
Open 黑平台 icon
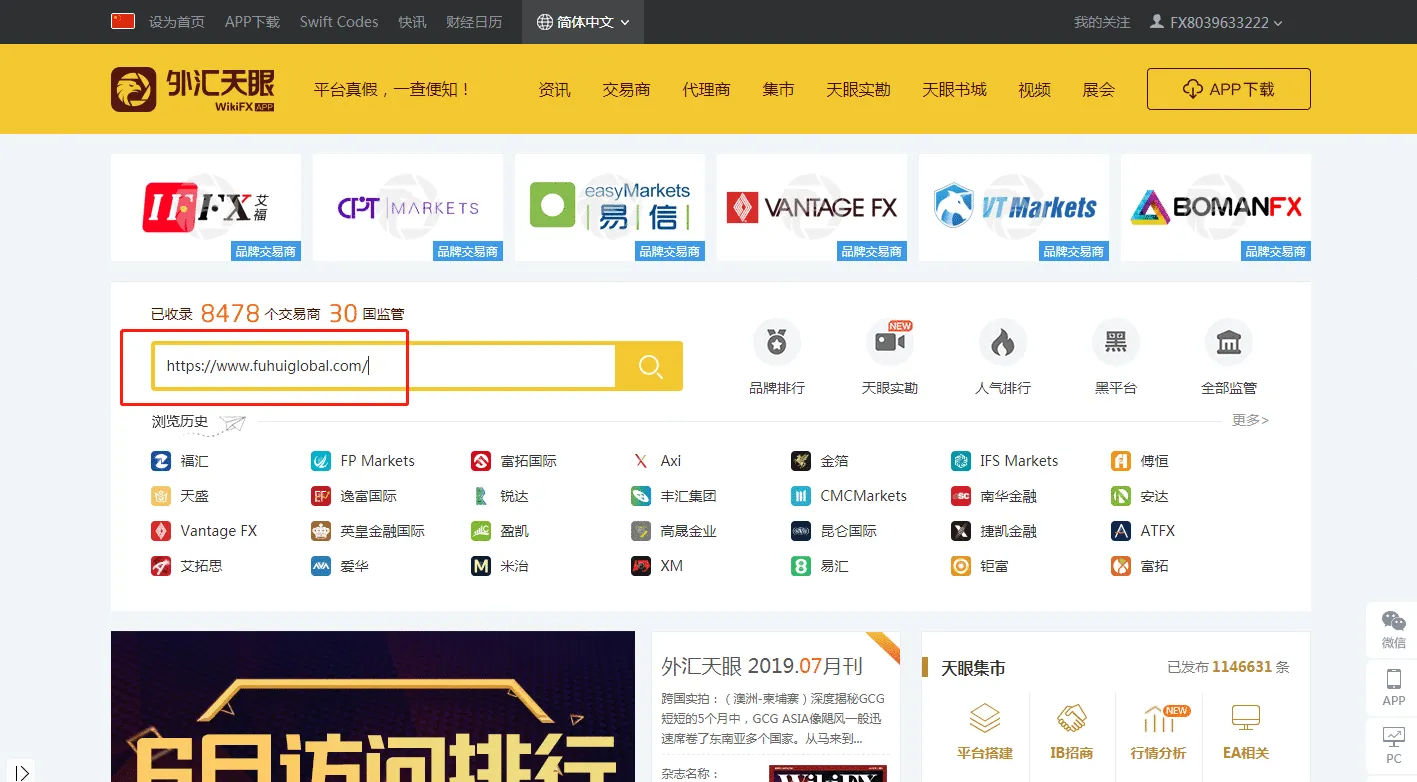click(x=1116, y=343)
